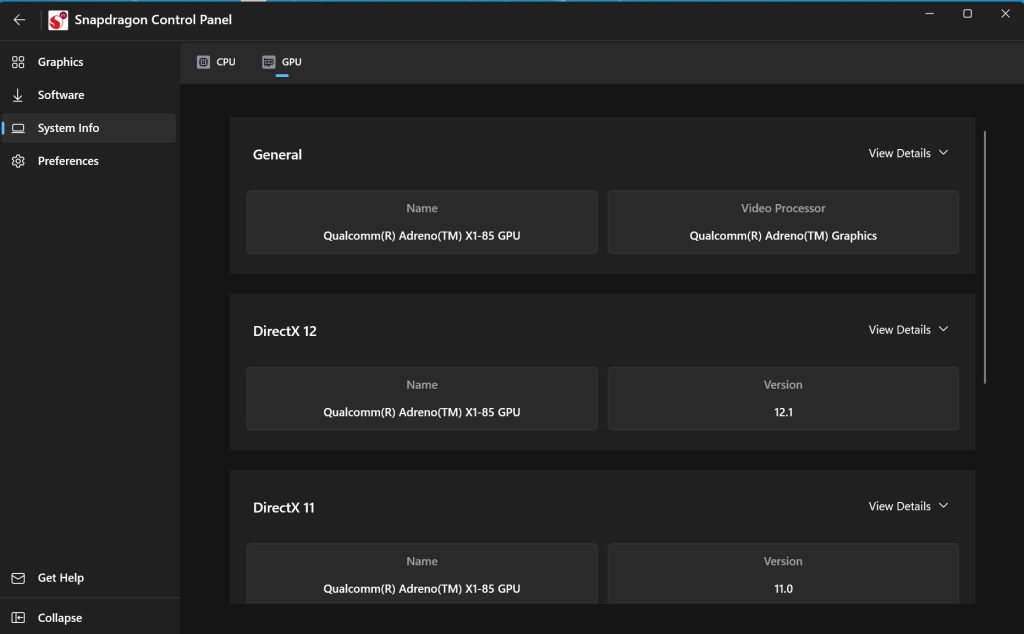This screenshot has height=634, width=1024.
Task: Open Preferences using the gear icon
Action: pyautogui.click(x=16, y=160)
